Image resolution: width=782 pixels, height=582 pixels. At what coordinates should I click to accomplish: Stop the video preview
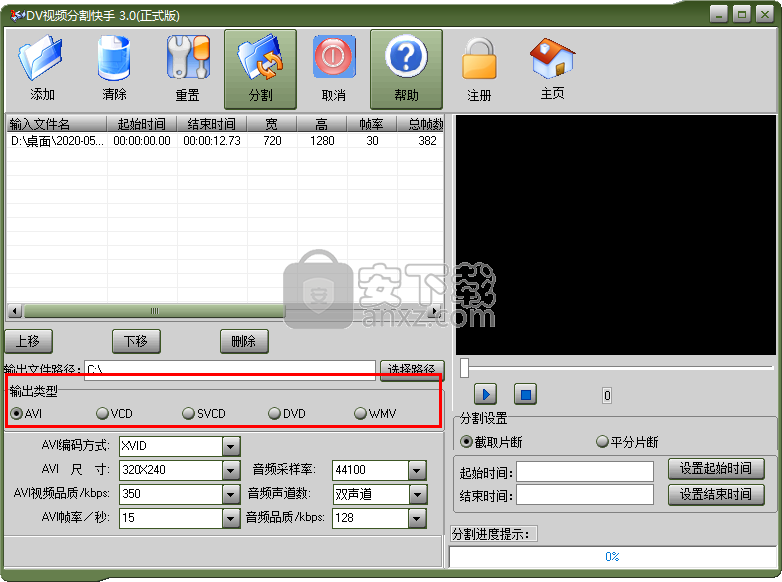(525, 394)
